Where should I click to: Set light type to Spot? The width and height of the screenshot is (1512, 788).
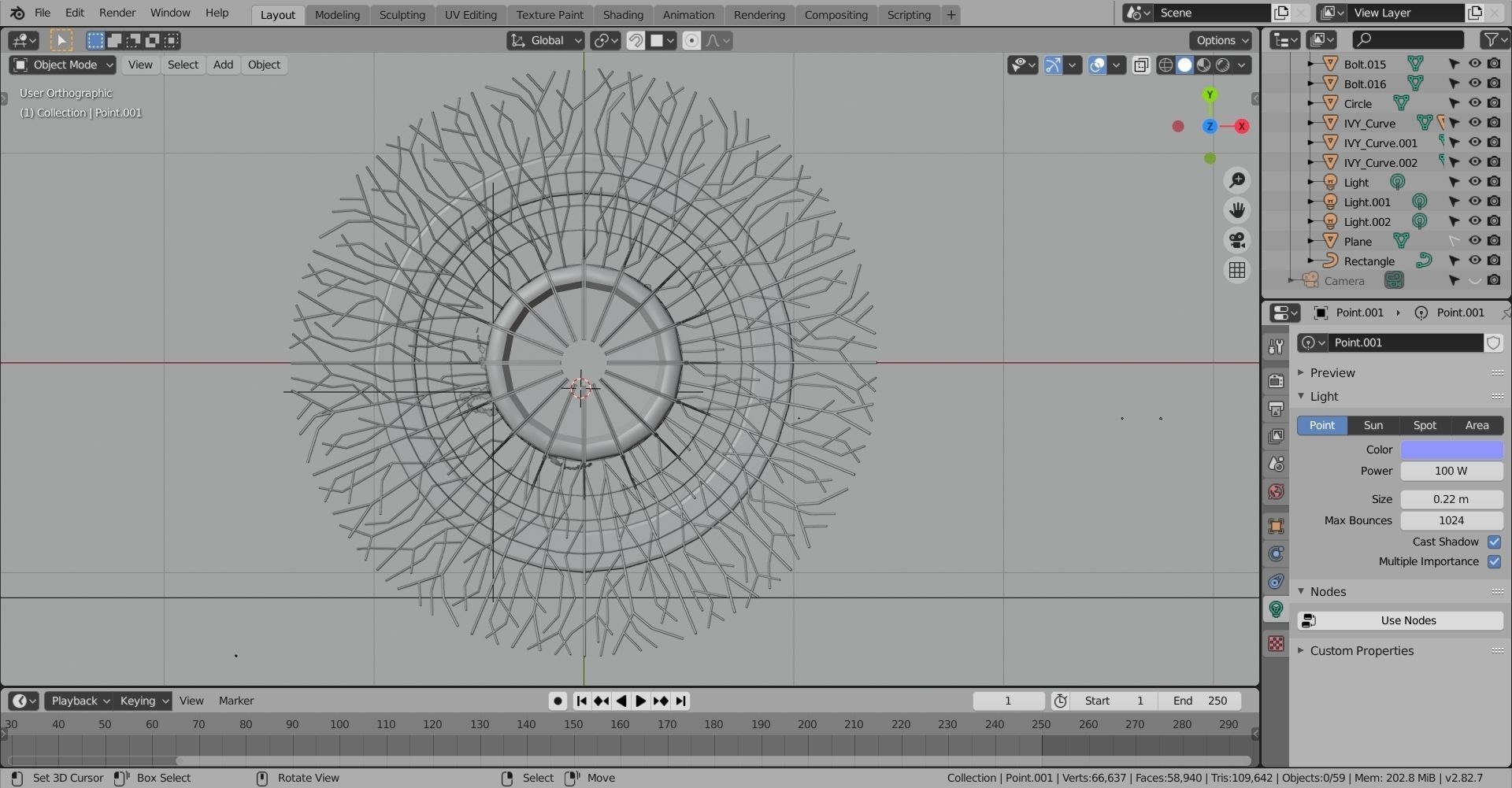(1425, 425)
